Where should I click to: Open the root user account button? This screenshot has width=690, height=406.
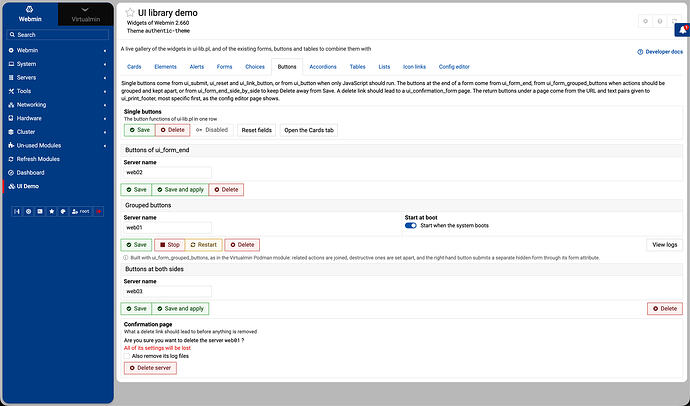81,212
